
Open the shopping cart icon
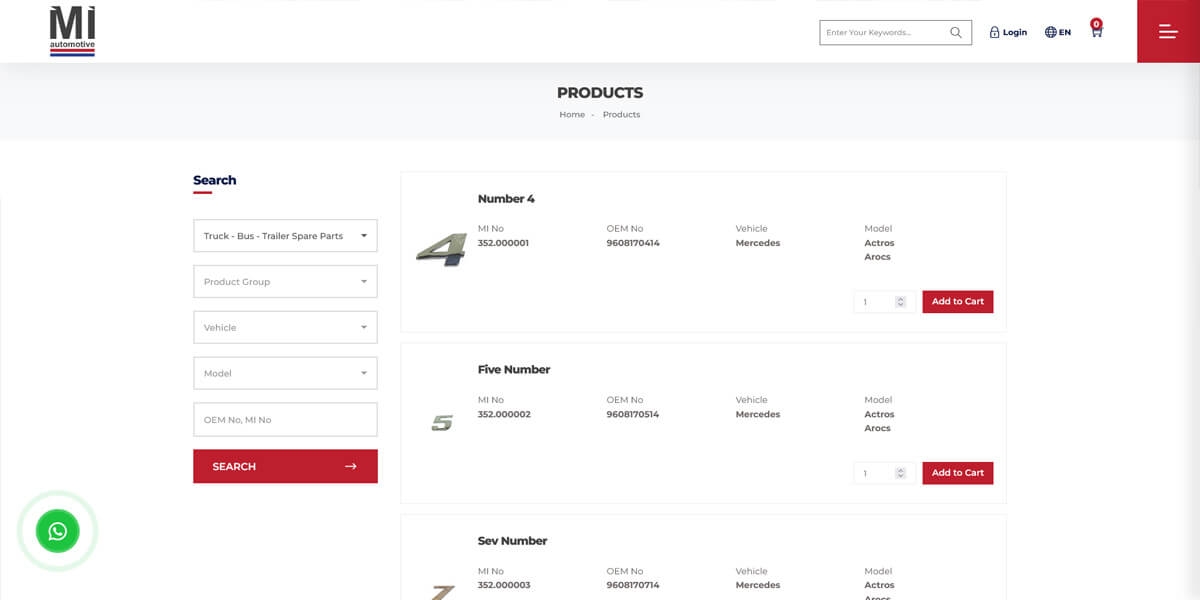pos(1096,31)
